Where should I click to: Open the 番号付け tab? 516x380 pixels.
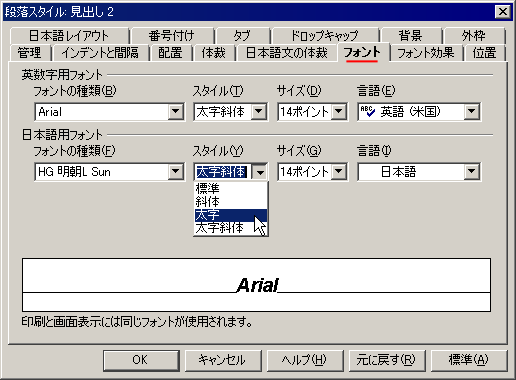click(x=172, y=36)
